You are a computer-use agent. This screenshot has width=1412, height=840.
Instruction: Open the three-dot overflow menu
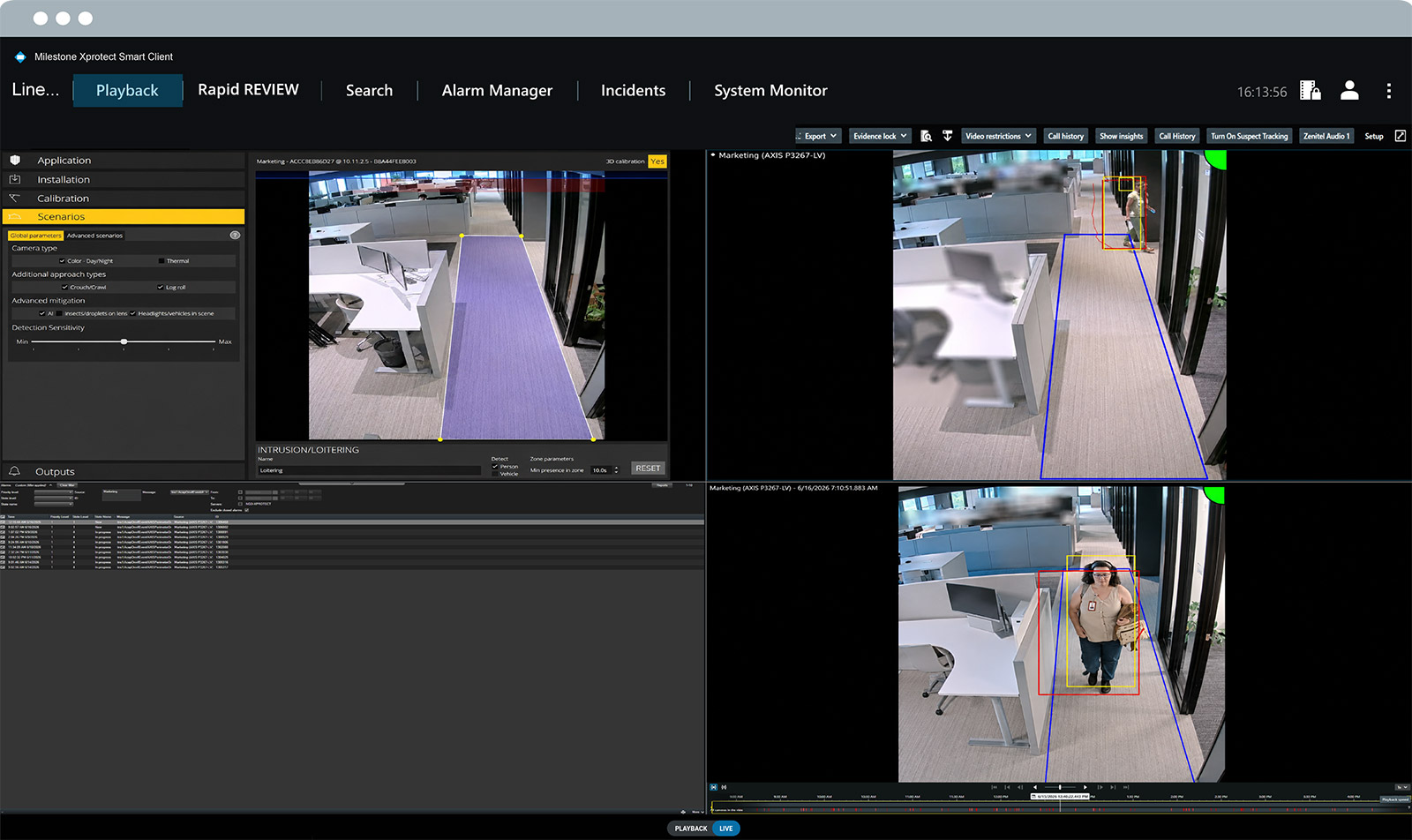(1388, 91)
